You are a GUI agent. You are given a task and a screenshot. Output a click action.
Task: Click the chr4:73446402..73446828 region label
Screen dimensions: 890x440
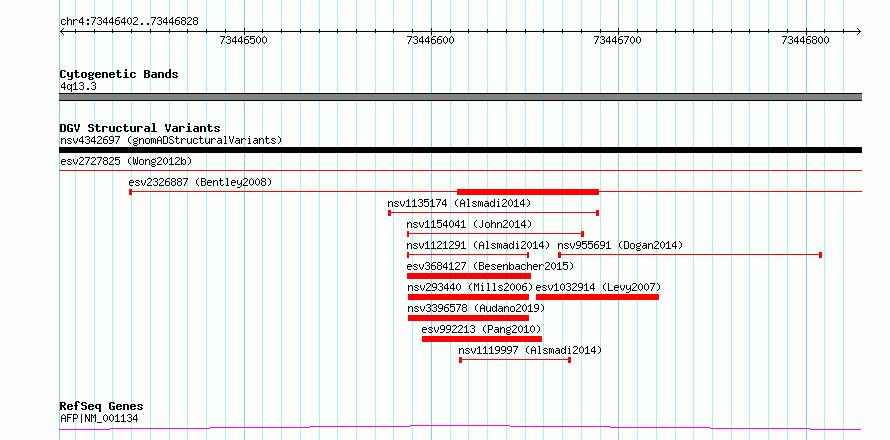129,21
